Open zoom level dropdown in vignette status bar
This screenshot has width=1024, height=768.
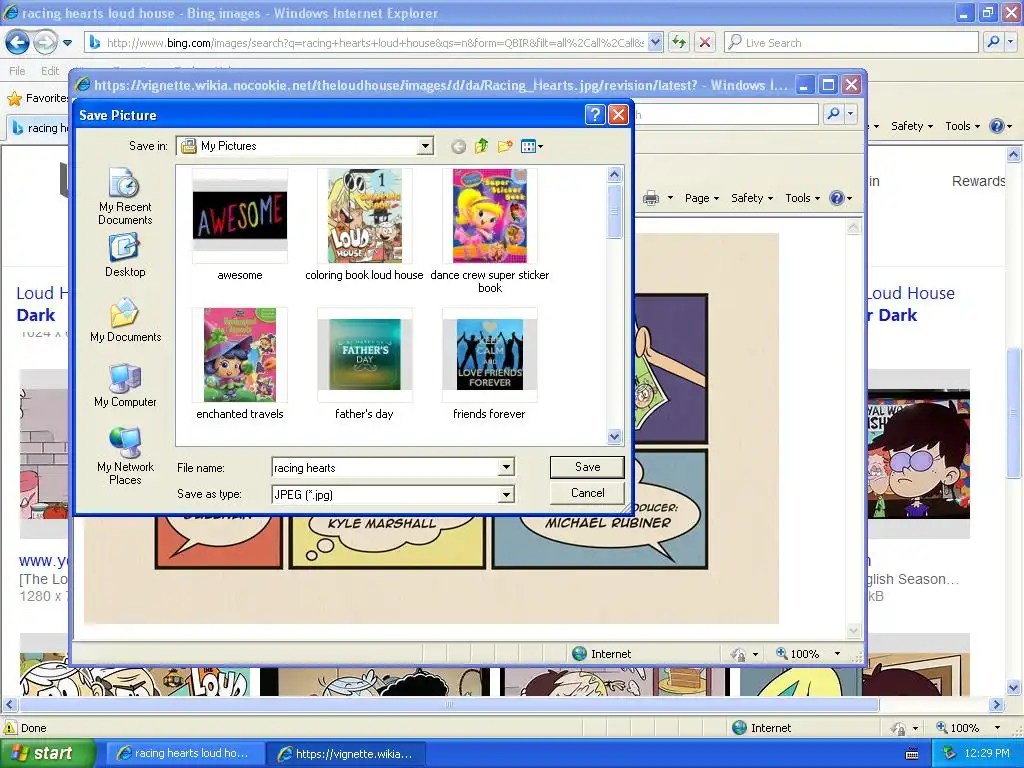click(x=837, y=654)
